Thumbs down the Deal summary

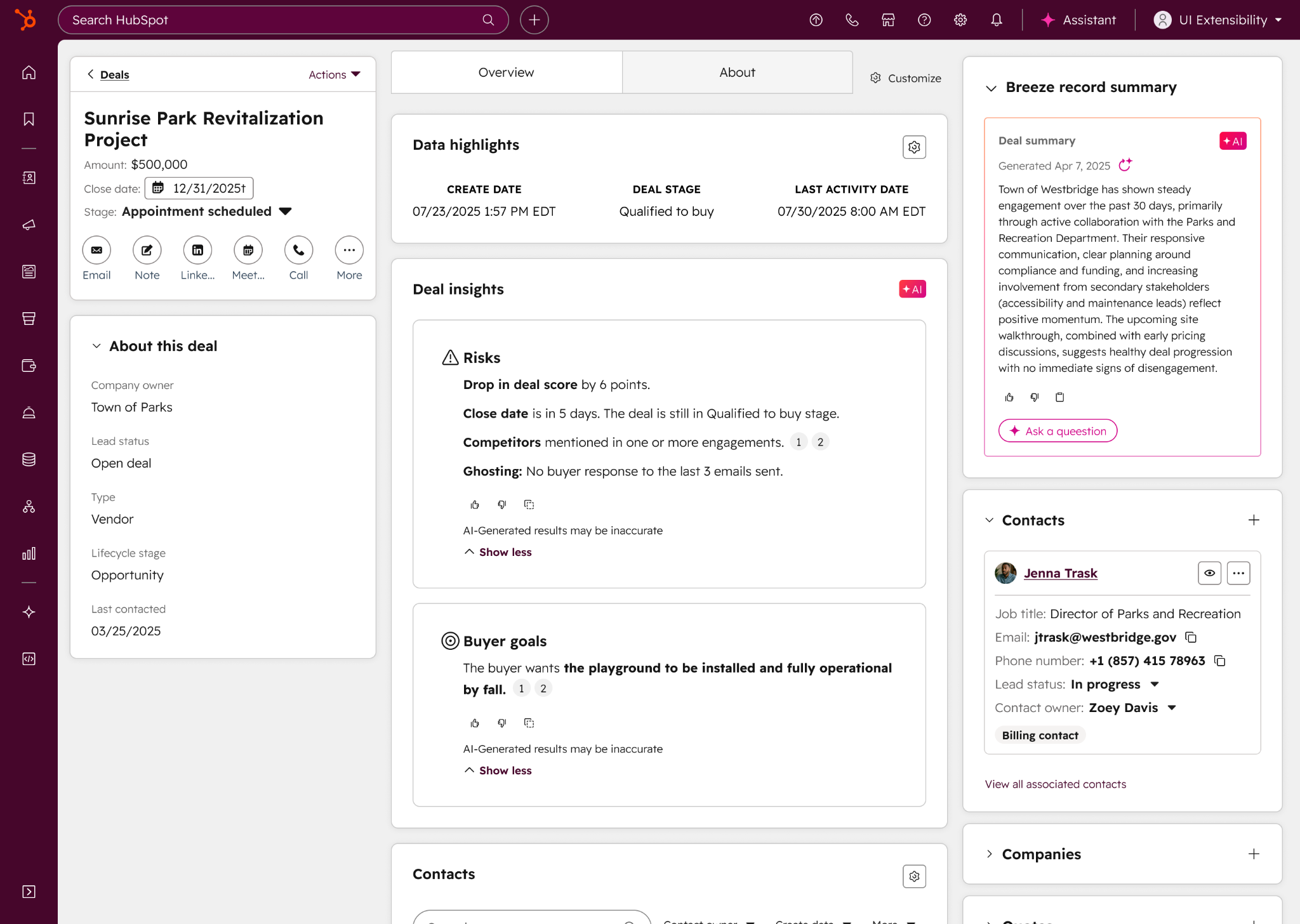[1035, 397]
